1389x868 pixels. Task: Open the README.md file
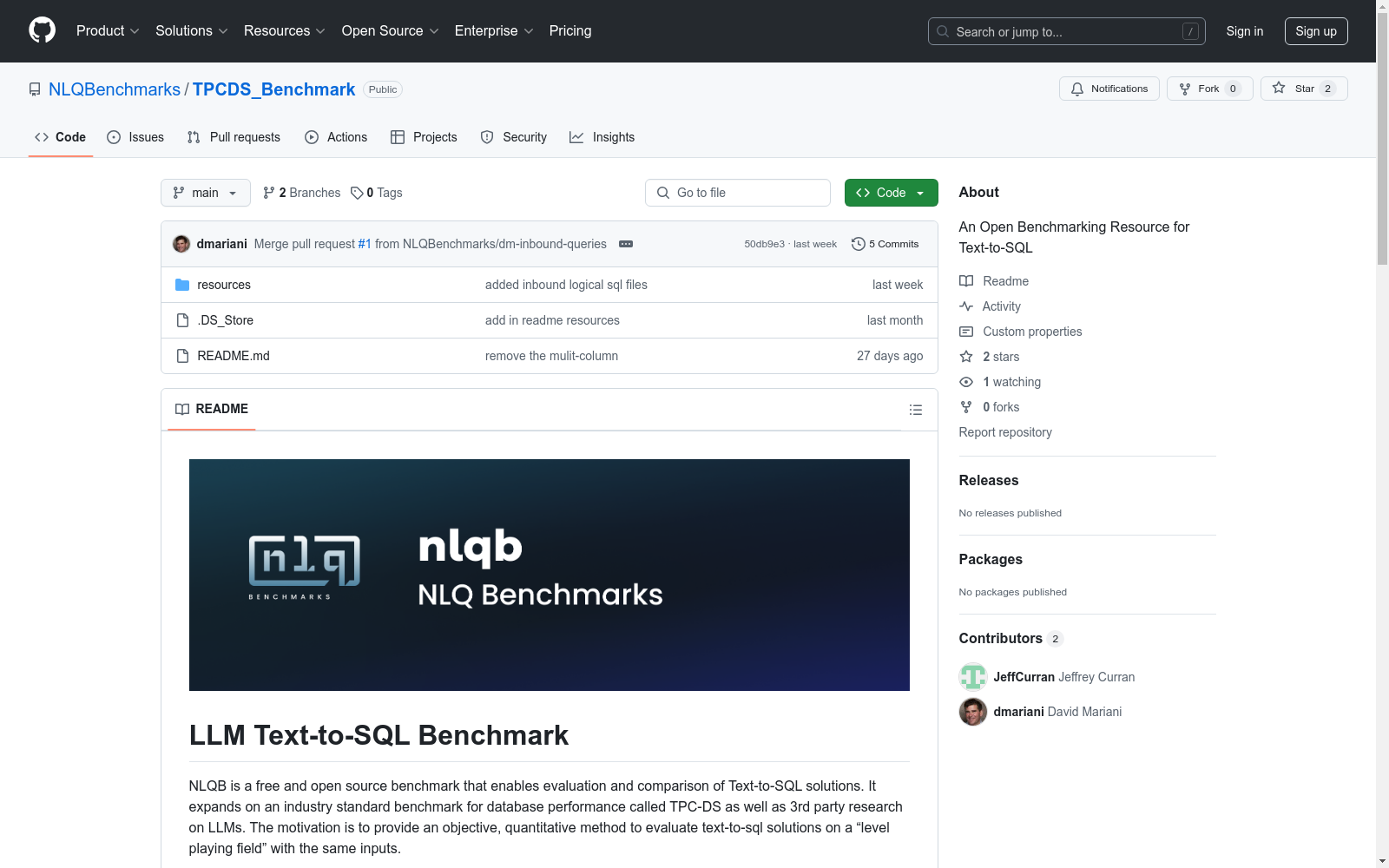pos(234,356)
